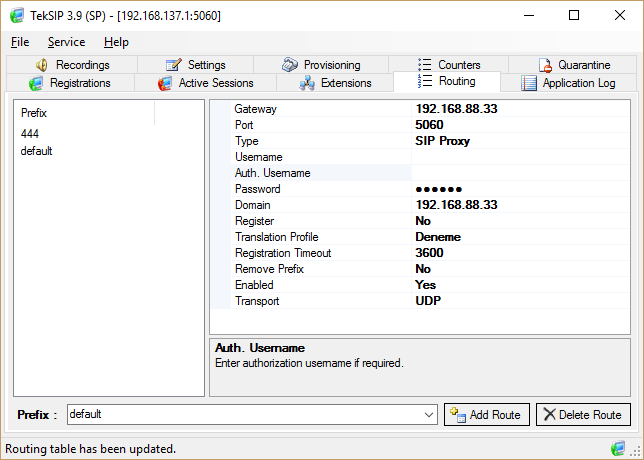Click the Active Sessions tab icon
This screenshot has height=460, width=644.
click(165, 83)
